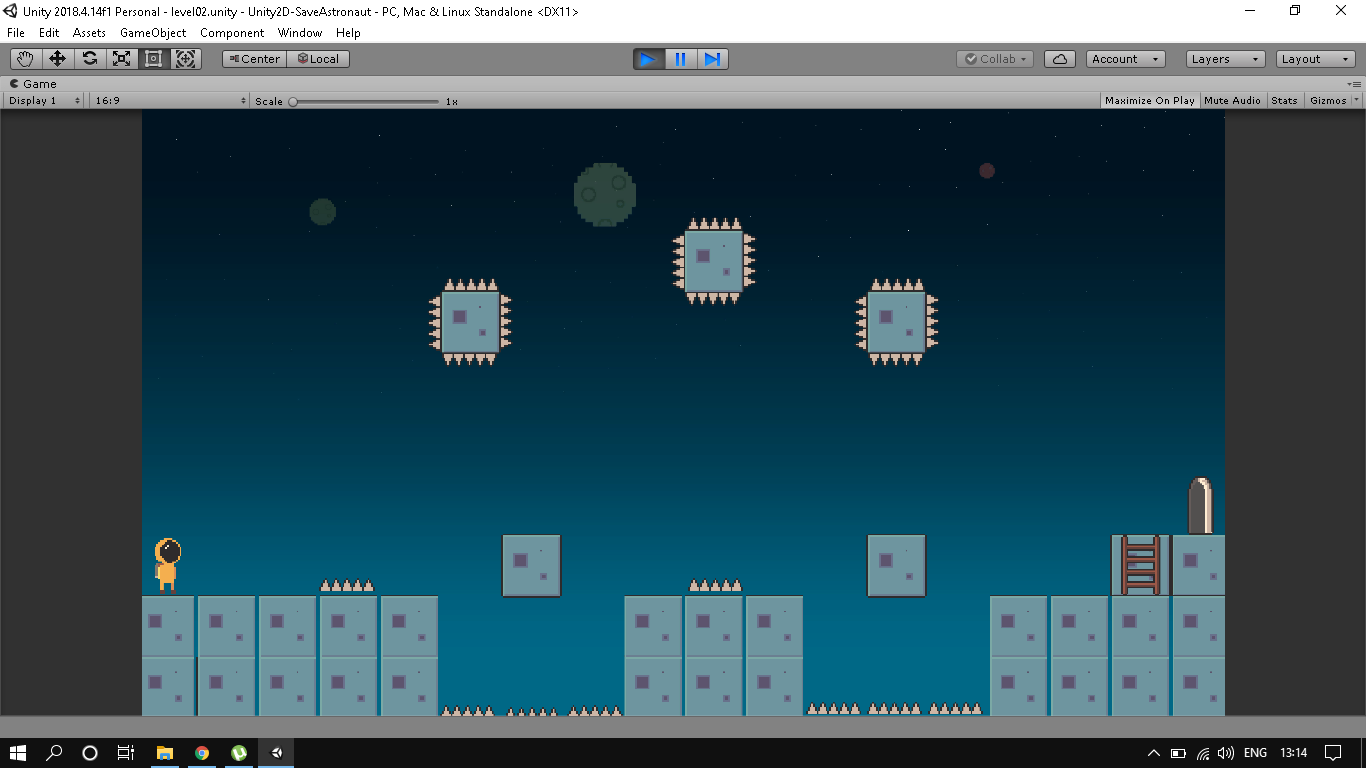Open the Window menu
The width and height of the screenshot is (1366, 768).
coord(300,33)
